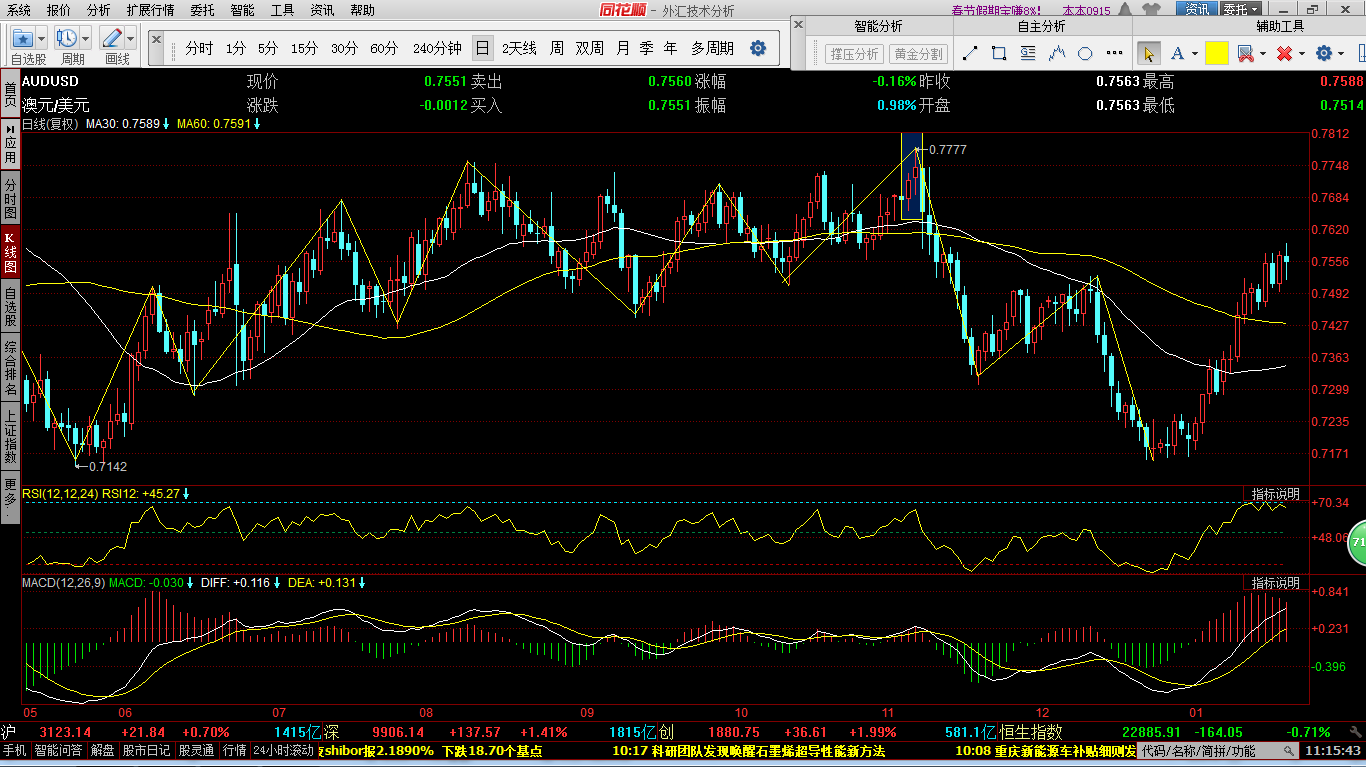Open period toolbar settings gear
Viewport: 1366px width, 767px height.
(x=758, y=48)
